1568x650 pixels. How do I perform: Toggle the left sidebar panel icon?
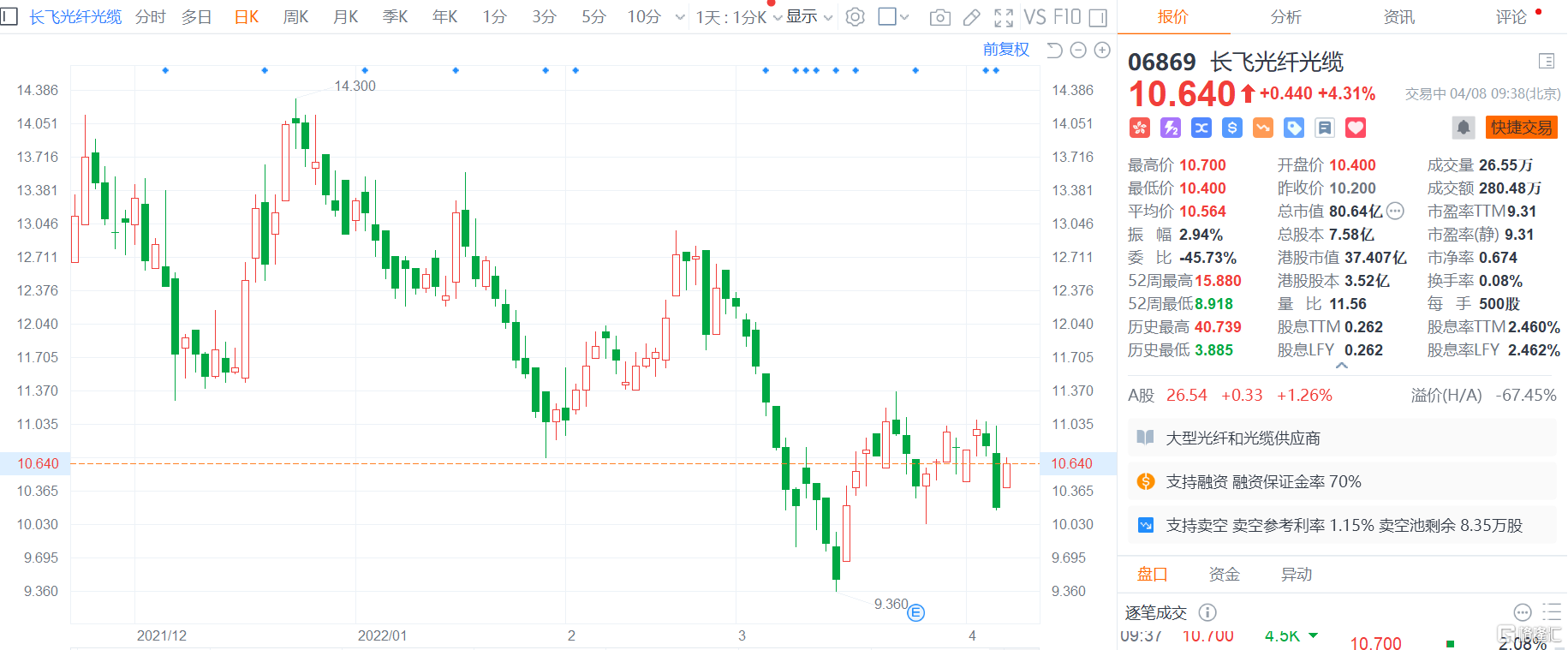[x=9, y=16]
